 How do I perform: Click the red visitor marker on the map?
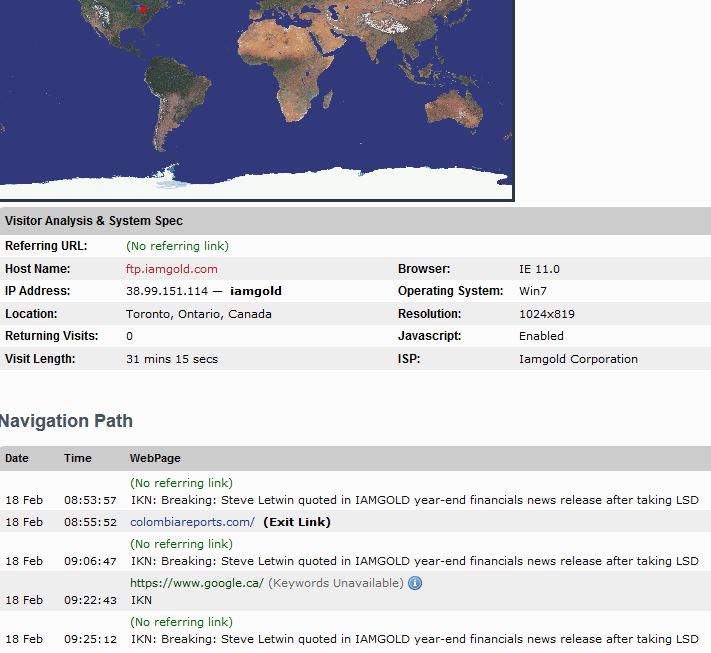[x=143, y=9]
